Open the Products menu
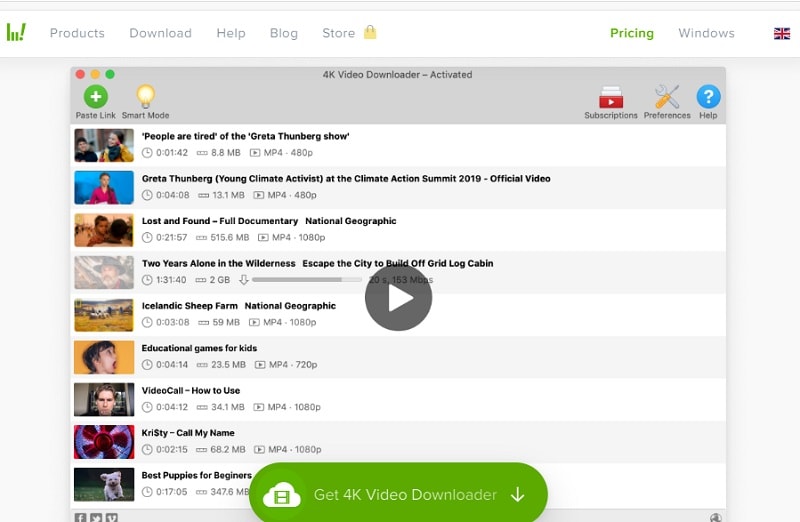 77,33
